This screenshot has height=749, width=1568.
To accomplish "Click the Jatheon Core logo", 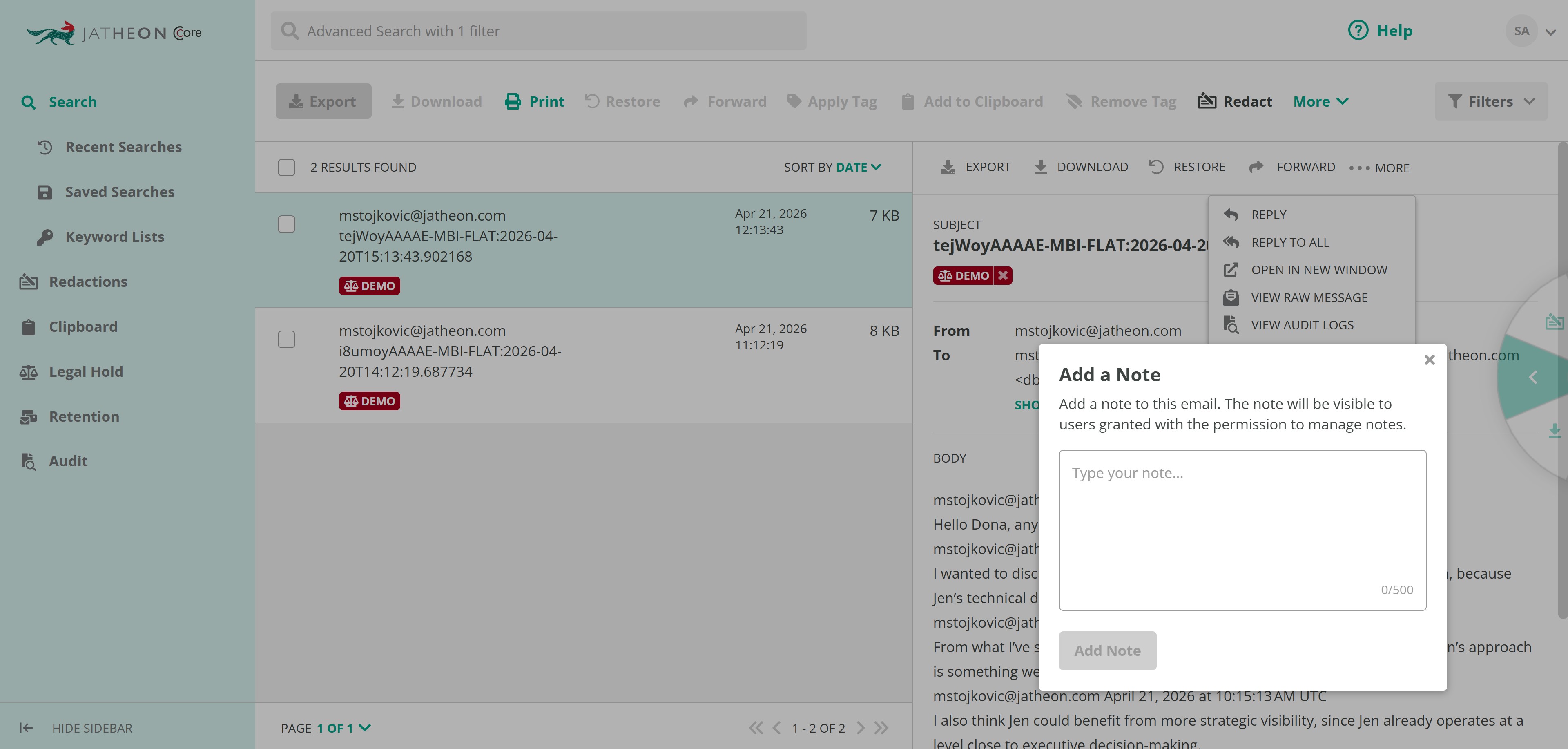I will point(114,32).
